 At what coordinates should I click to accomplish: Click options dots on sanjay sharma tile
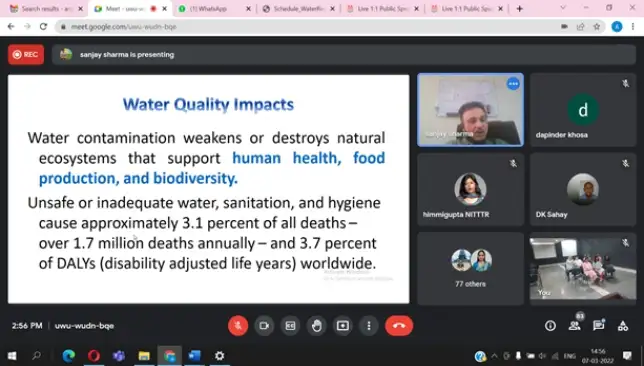point(513,84)
